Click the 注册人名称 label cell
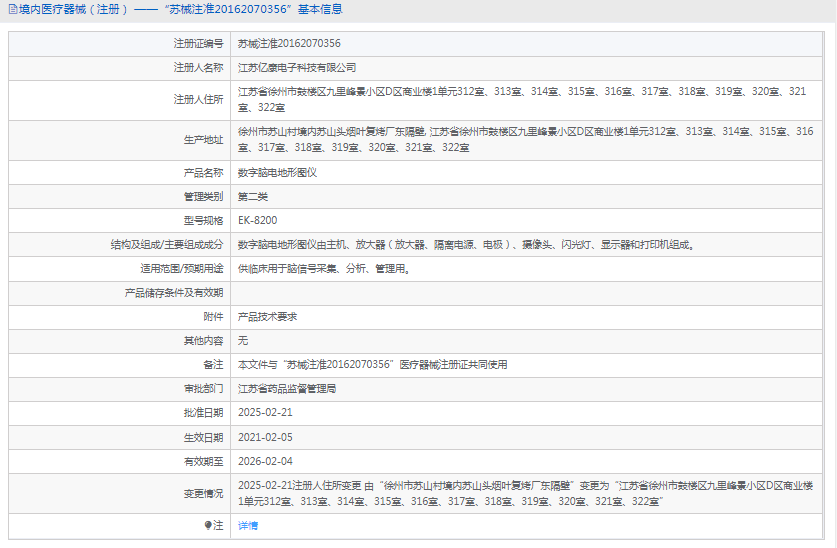 120,68
